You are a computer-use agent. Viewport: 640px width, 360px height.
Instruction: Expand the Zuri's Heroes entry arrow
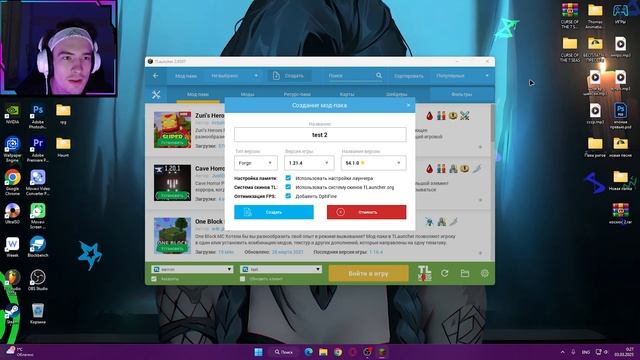[x=480, y=147]
